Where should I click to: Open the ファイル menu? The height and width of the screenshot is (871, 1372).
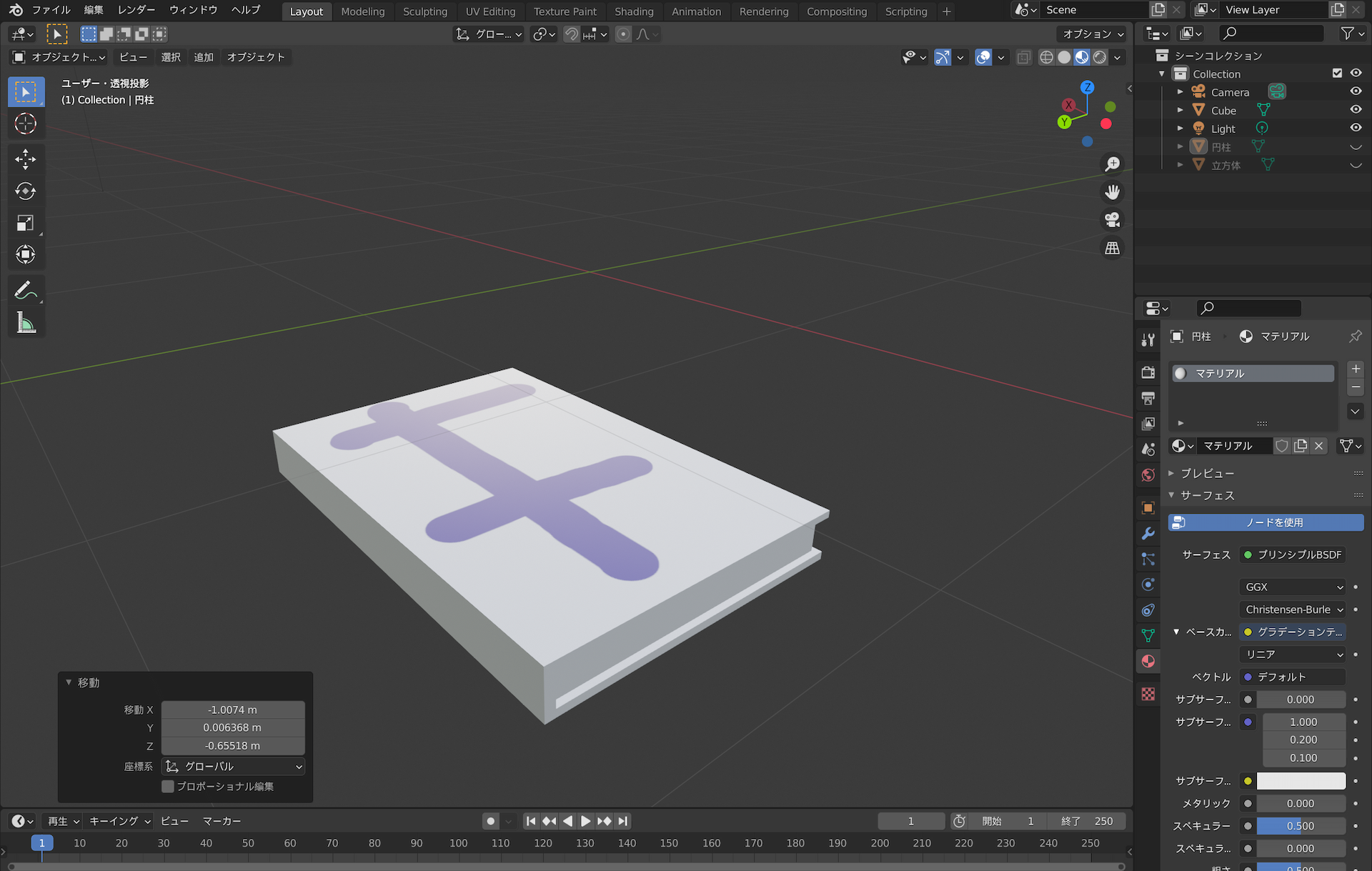click(51, 10)
